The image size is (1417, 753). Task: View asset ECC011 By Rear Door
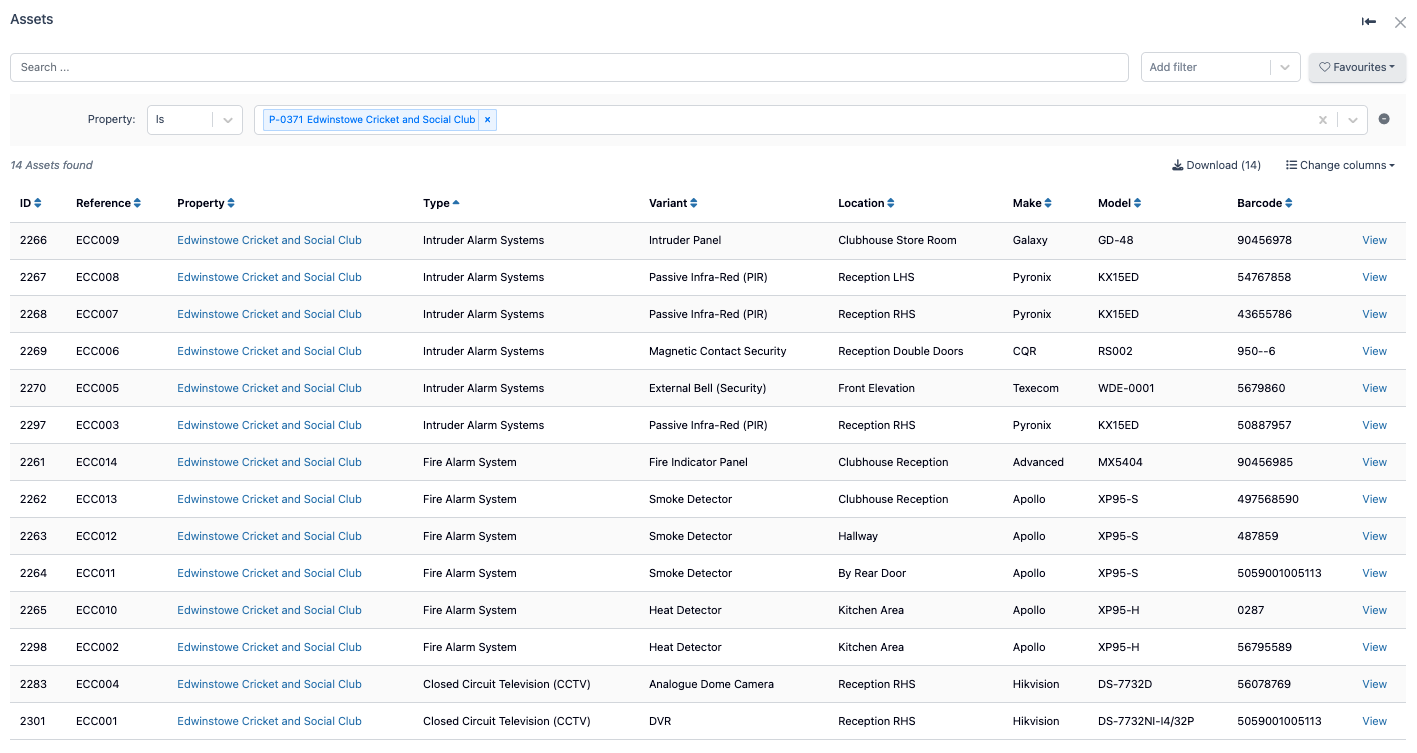[1374, 573]
